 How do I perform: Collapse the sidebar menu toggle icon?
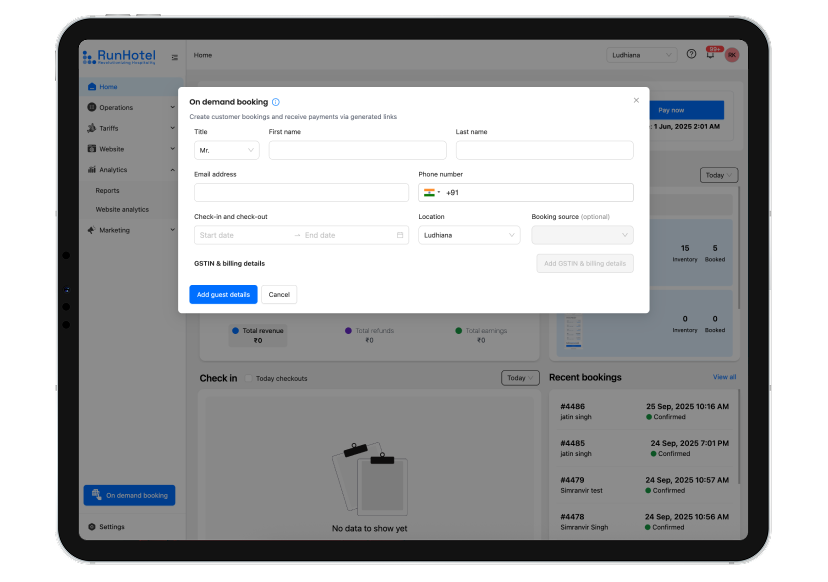[x=175, y=57]
